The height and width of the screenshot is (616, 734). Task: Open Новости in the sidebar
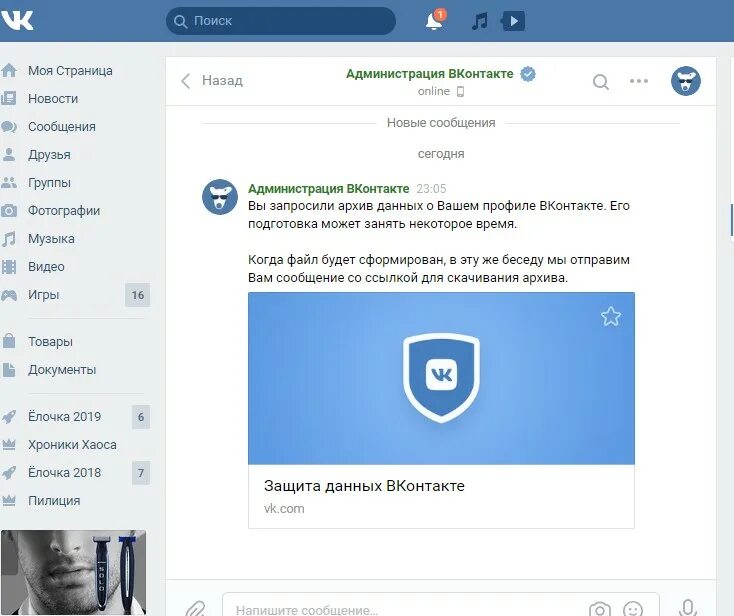(x=53, y=99)
